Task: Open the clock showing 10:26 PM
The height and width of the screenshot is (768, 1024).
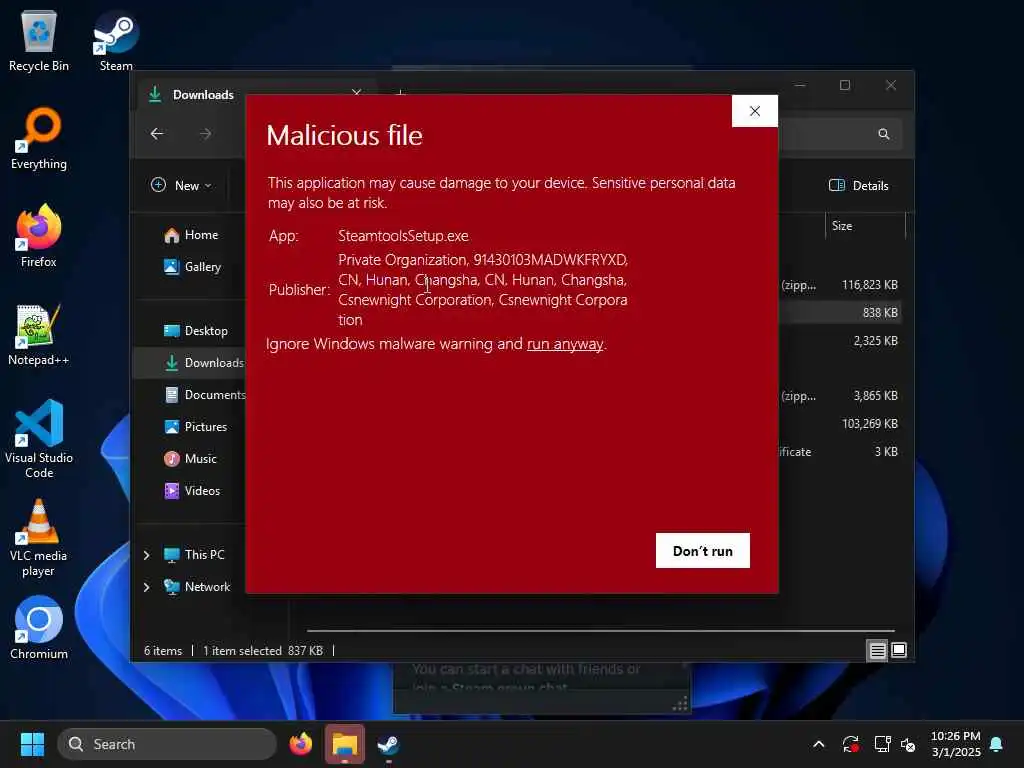Action: [x=955, y=744]
